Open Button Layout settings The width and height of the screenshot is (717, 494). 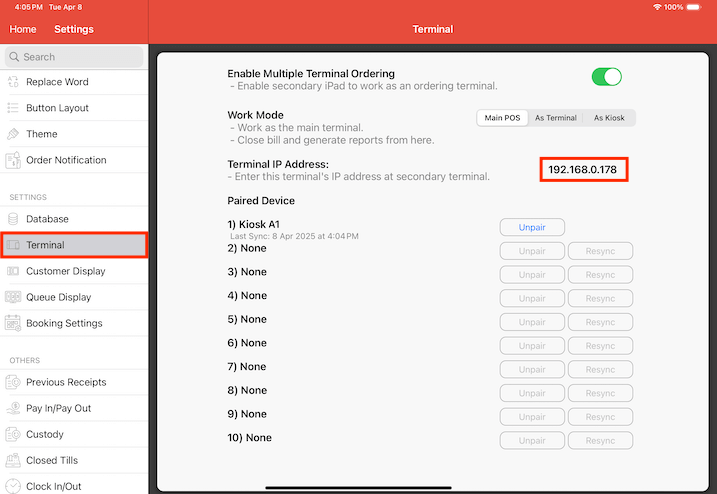pos(74,108)
